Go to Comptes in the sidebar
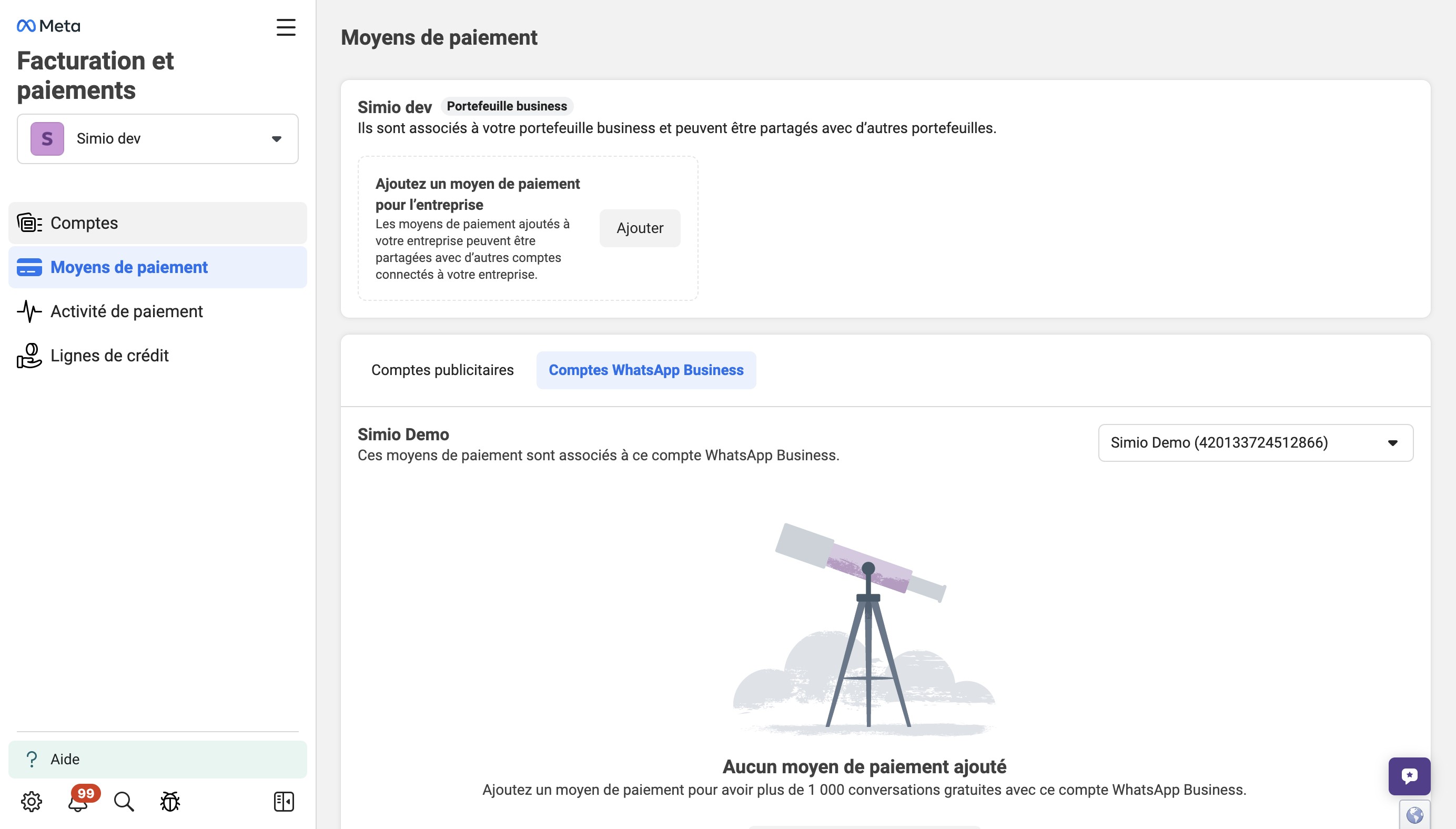1456x829 pixels. [84, 223]
